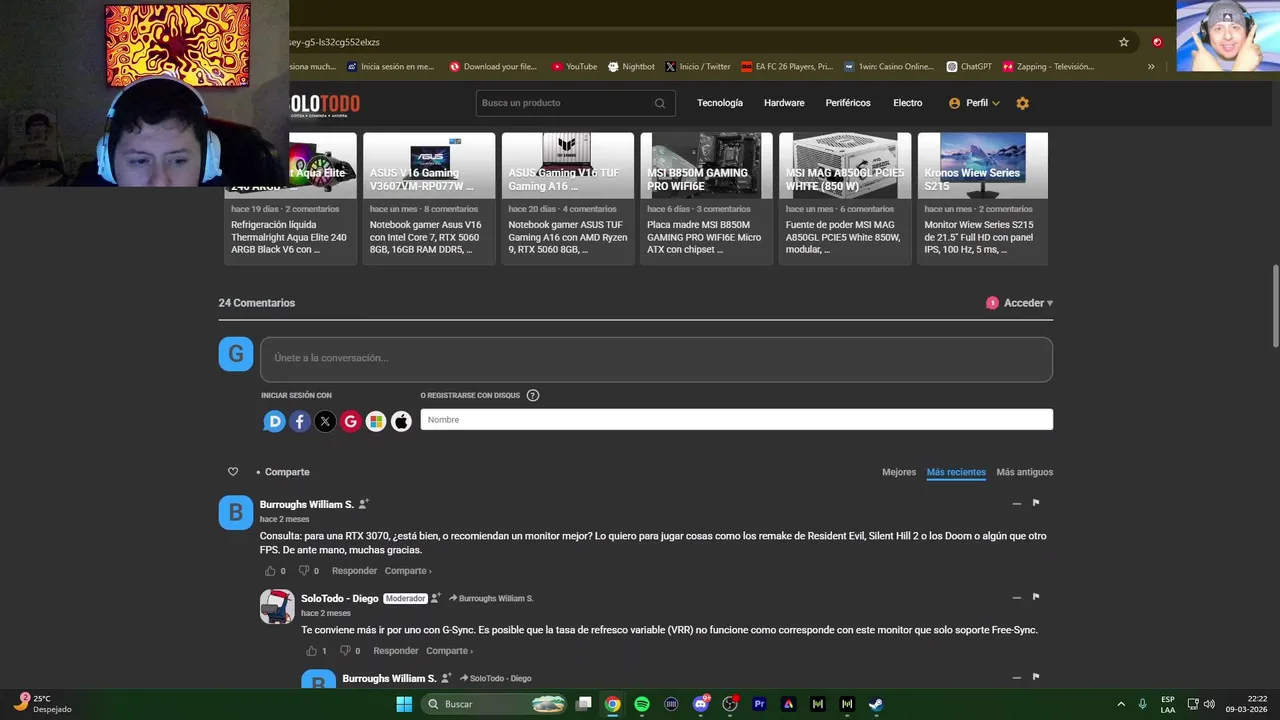1280x720 pixels.
Task: Open Premiere Pro from the taskbar
Action: (759, 704)
